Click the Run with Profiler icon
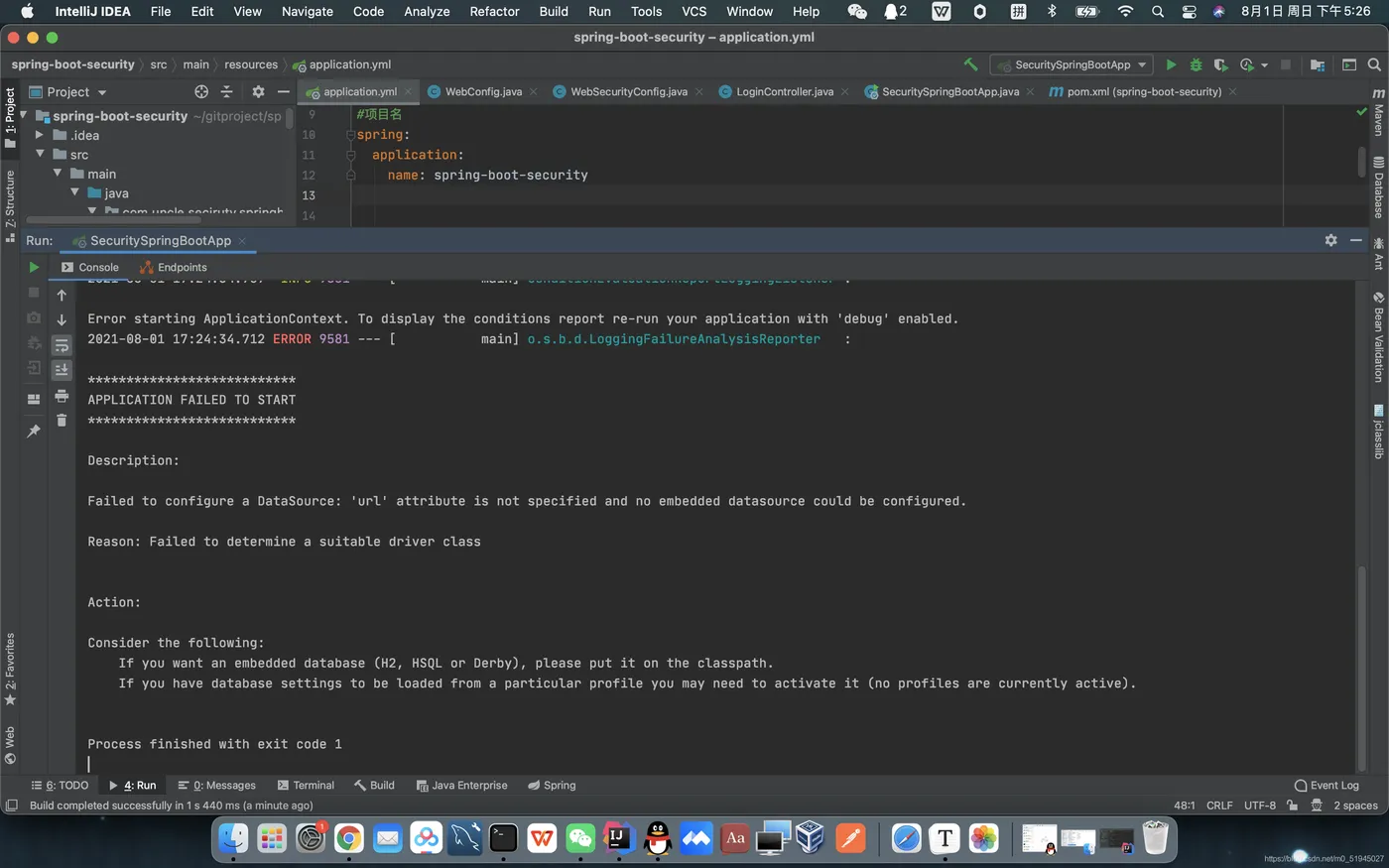The image size is (1389, 868). pyautogui.click(x=1246, y=64)
